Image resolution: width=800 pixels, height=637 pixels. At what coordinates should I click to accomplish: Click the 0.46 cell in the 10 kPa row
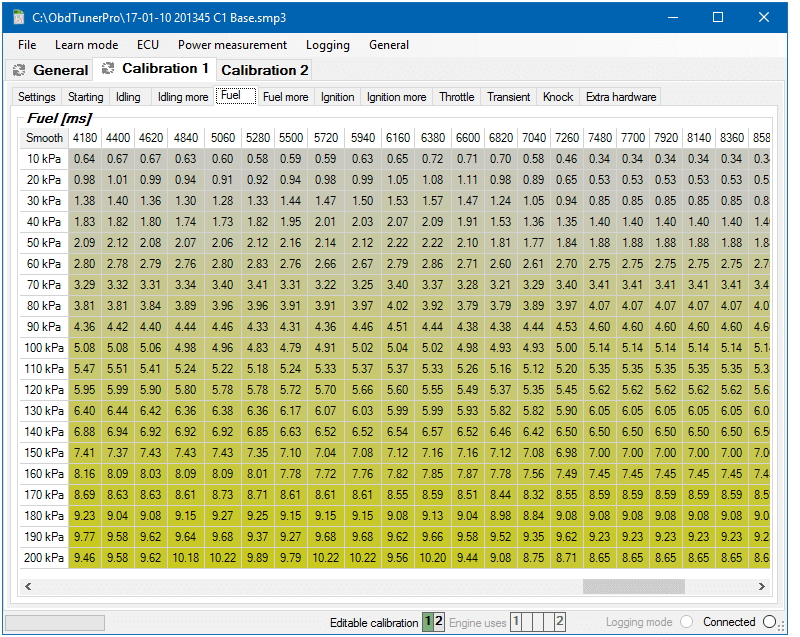tap(567, 159)
